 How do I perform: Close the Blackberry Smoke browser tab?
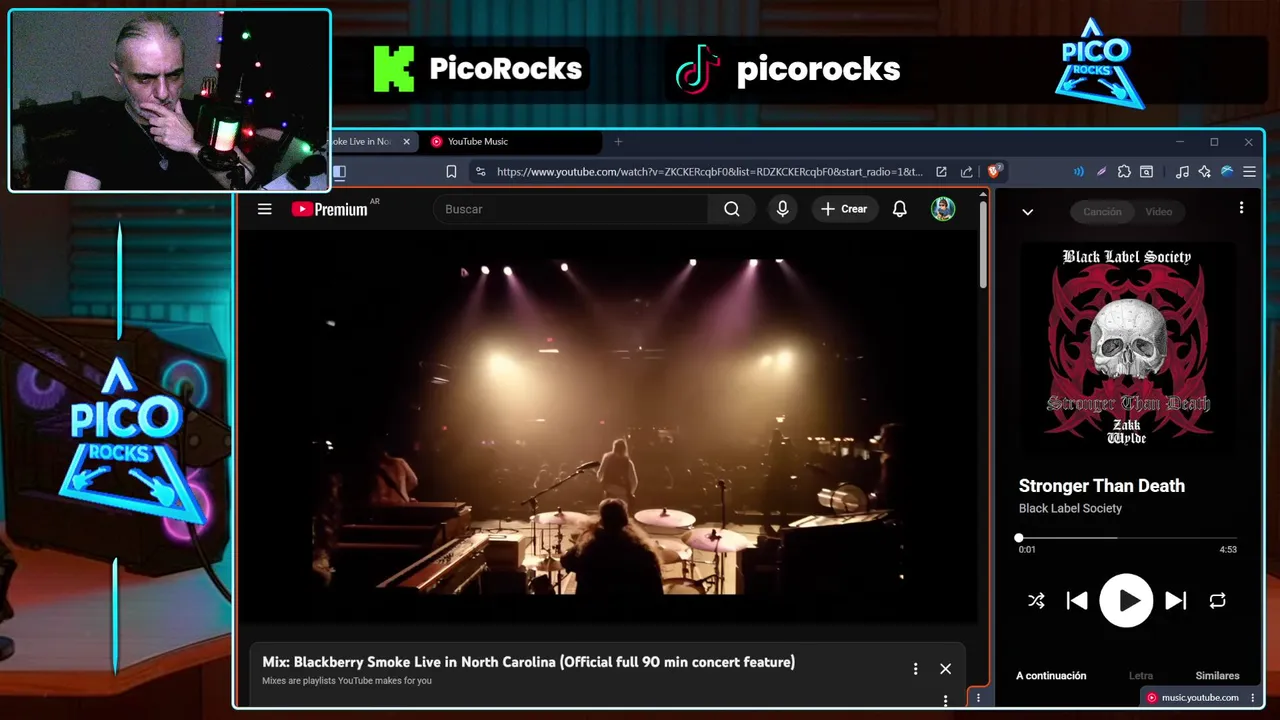point(406,142)
